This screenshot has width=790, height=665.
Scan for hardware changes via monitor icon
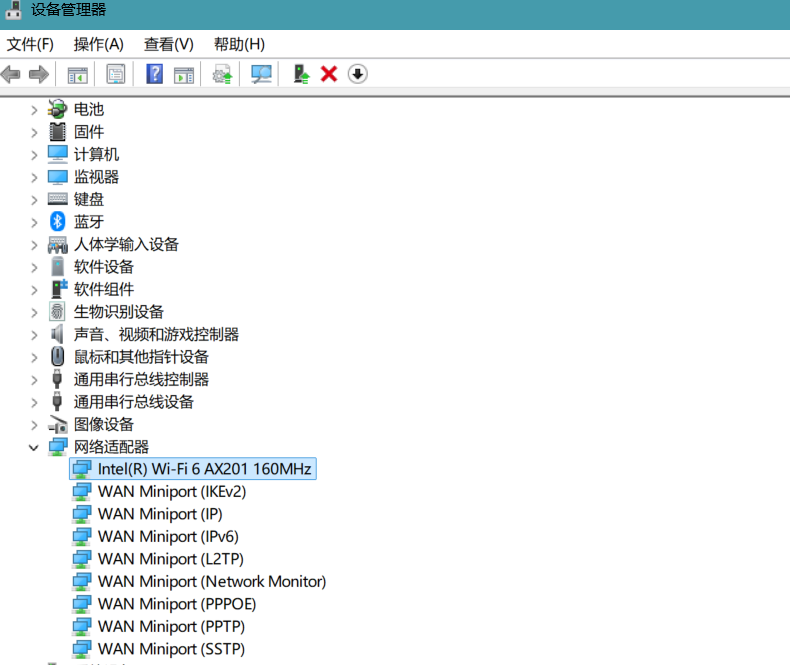coord(262,74)
